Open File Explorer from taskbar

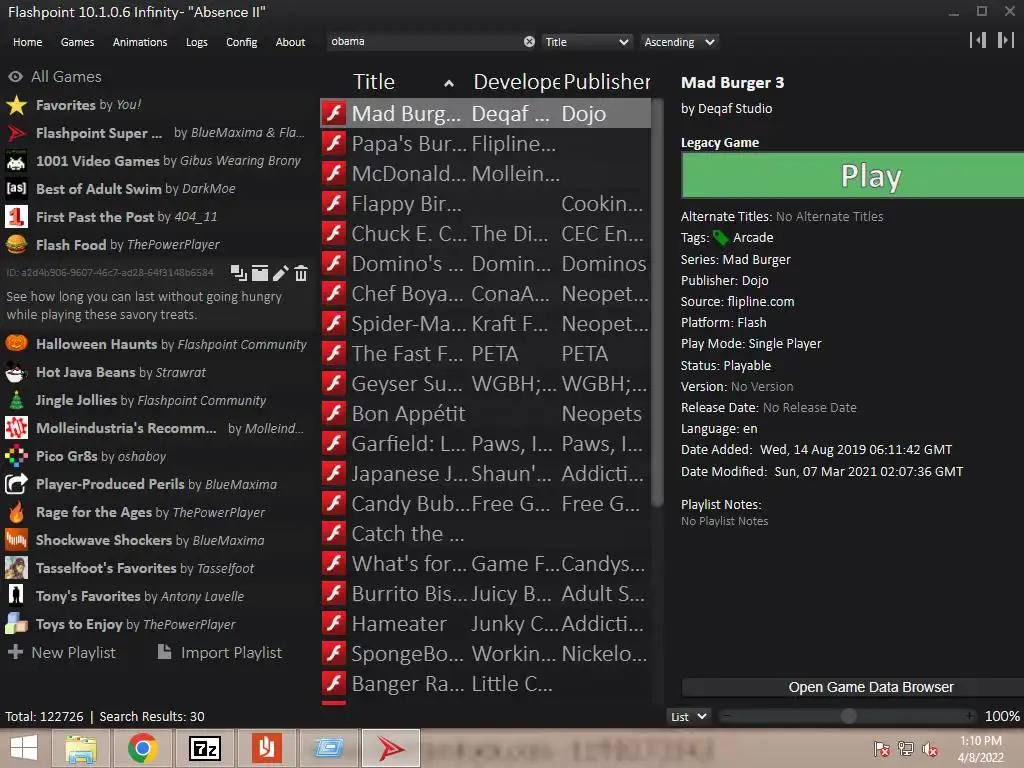coord(80,748)
